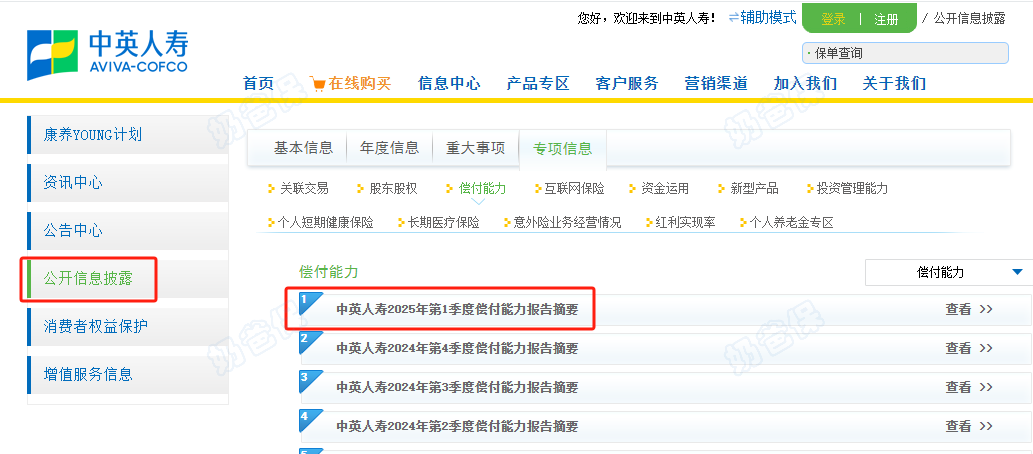The width and height of the screenshot is (1033, 454).
Task: Open 中英人寿2025年第1季度偿付能力报告摘要
Action: click(x=456, y=309)
